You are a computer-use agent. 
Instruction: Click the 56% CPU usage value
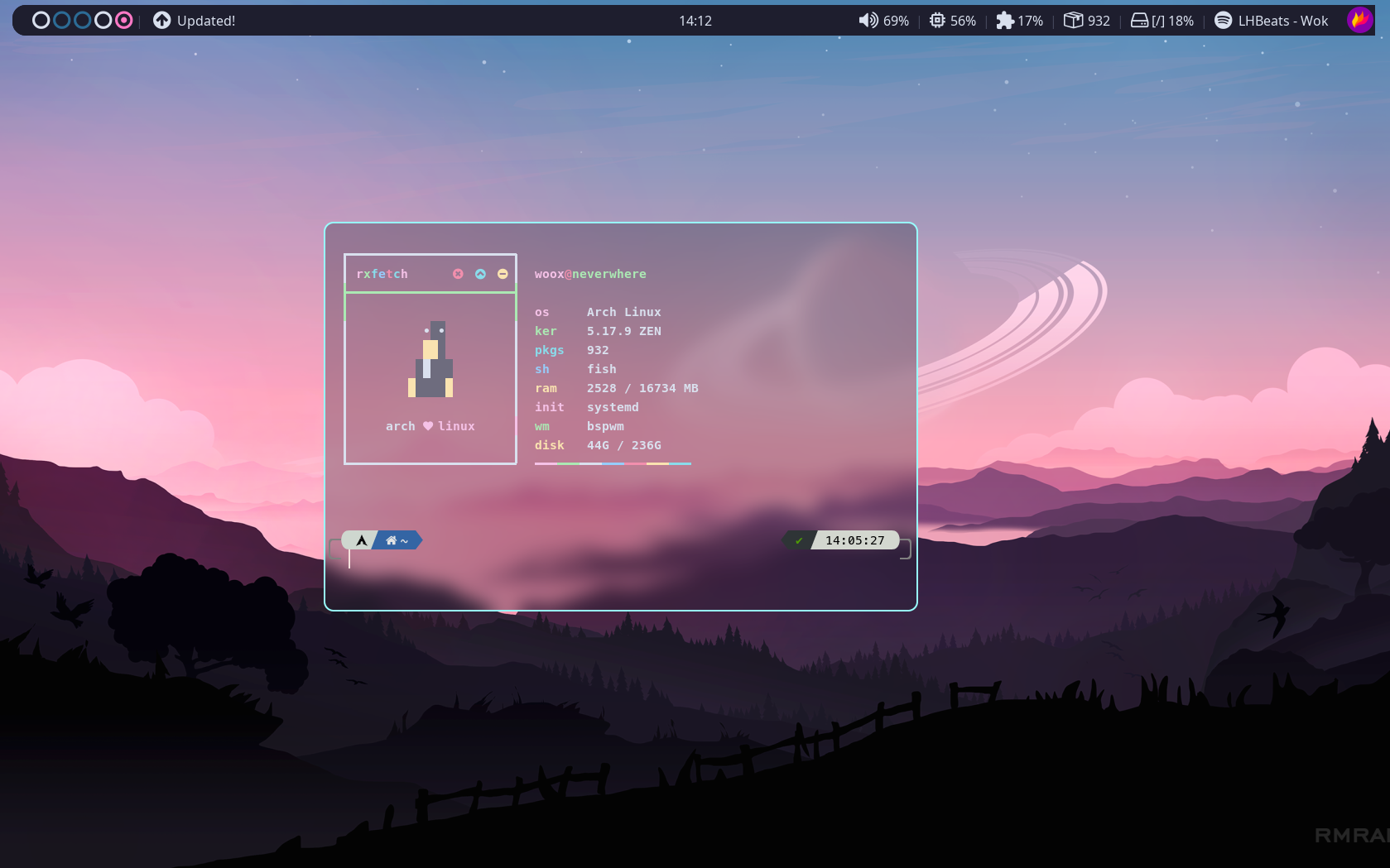tap(963, 21)
